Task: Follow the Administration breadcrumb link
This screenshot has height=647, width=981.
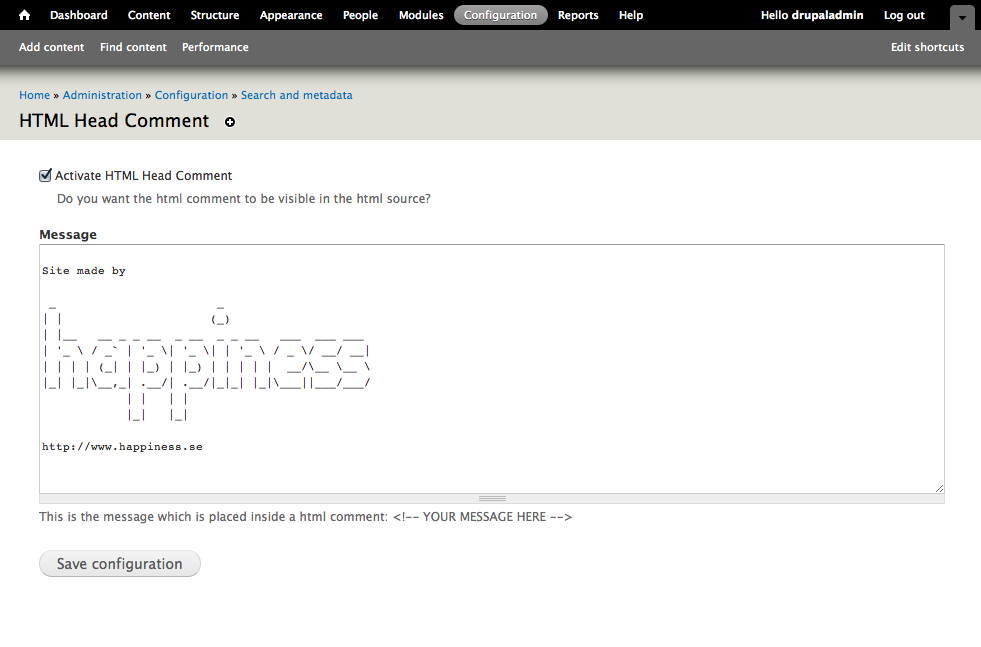Action: (x=102, y=95)
